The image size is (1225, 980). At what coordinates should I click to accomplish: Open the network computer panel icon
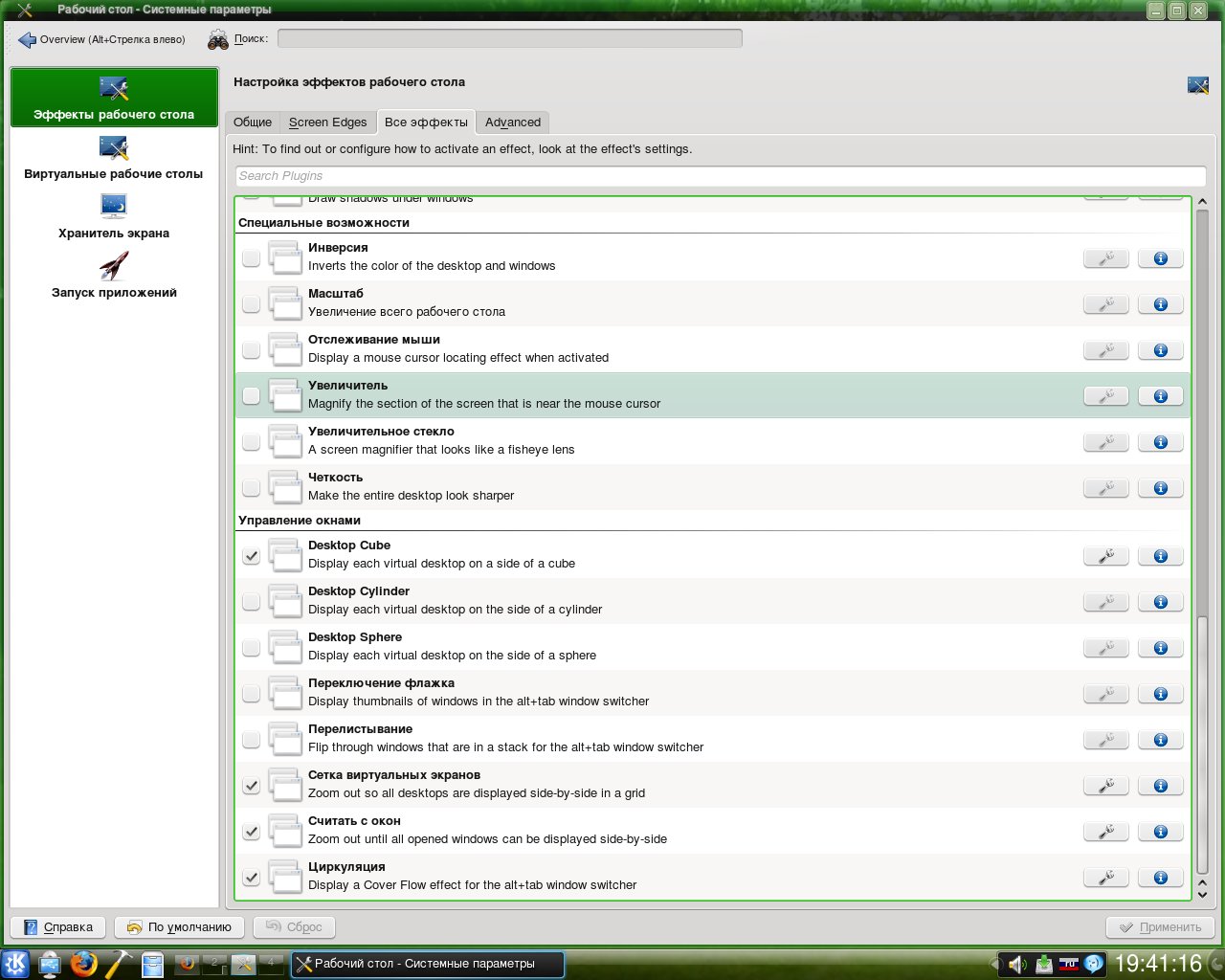pyautogui.click(x=50, y=964)
